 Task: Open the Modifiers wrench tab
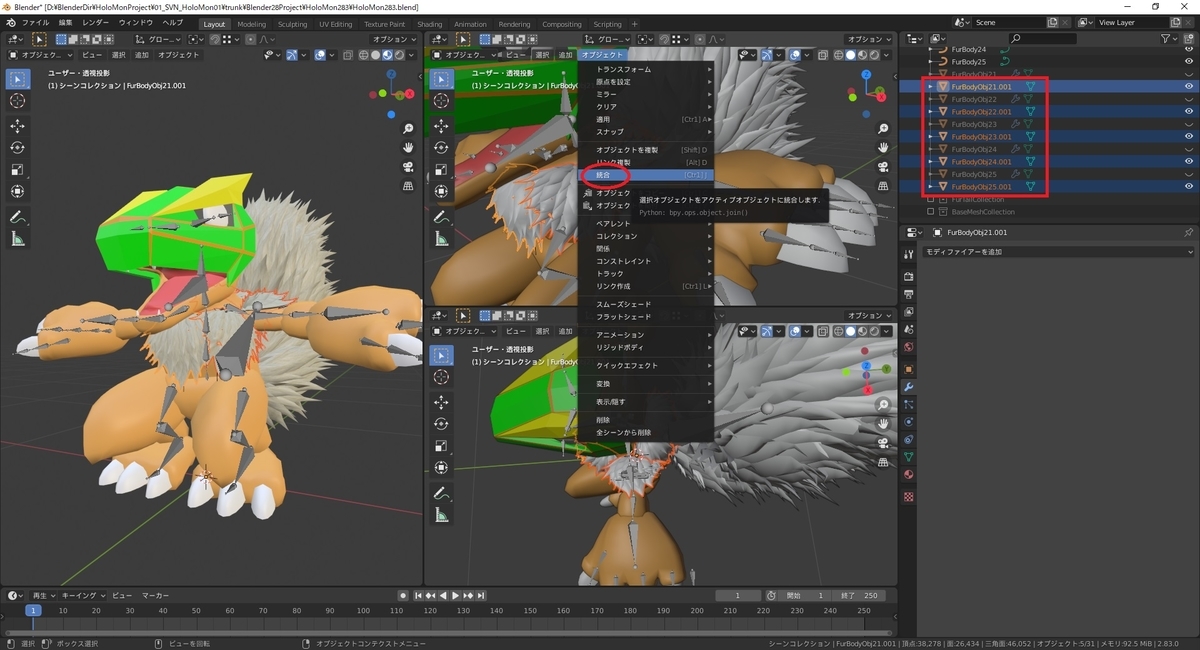pyautogui.click(x=908, y=386)
